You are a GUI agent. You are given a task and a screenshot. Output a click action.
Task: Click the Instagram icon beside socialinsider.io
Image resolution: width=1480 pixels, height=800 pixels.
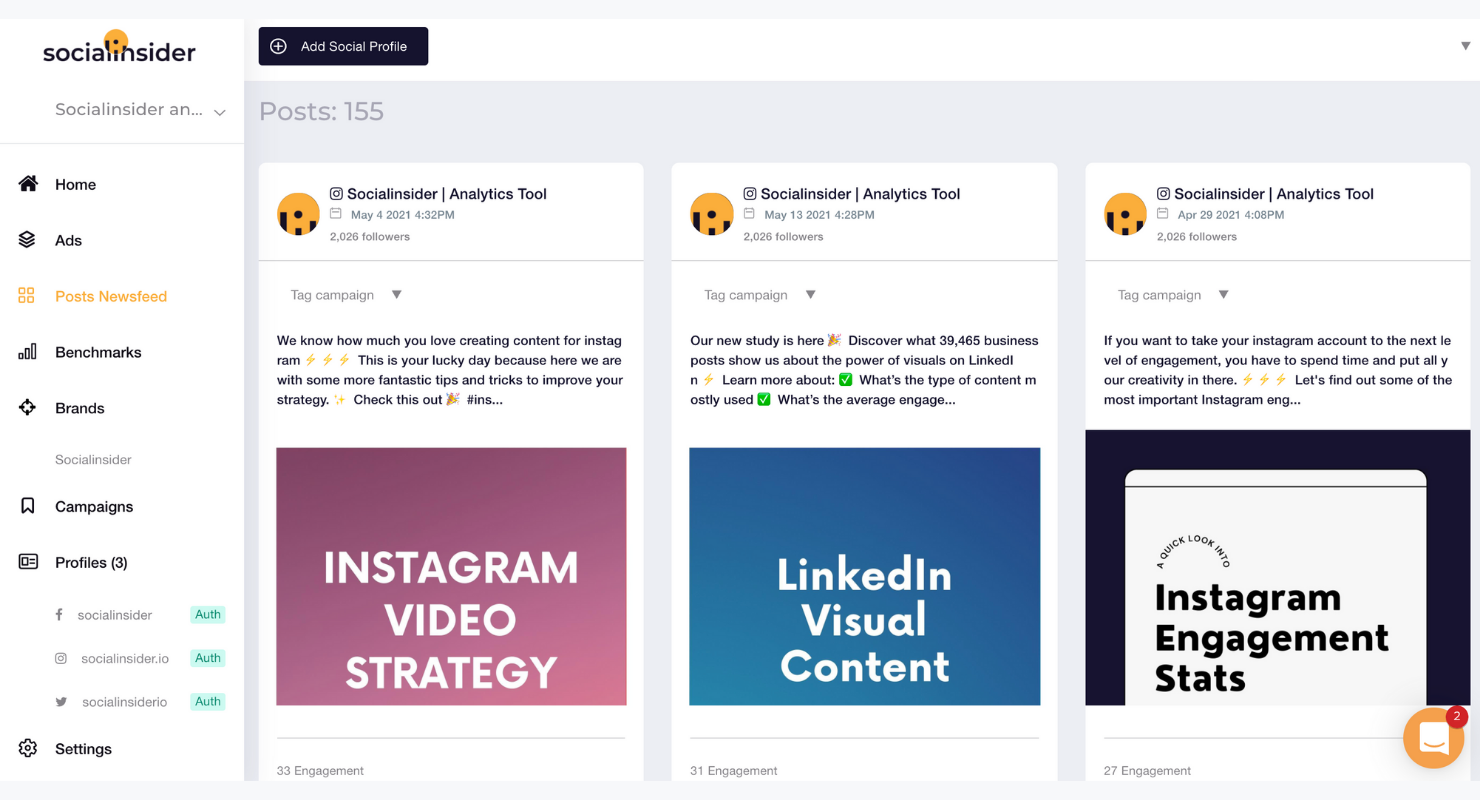pos(61,658)
